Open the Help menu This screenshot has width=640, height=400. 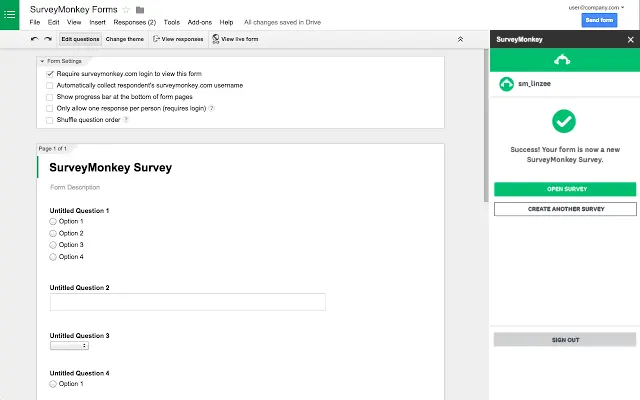click(226, 22)
